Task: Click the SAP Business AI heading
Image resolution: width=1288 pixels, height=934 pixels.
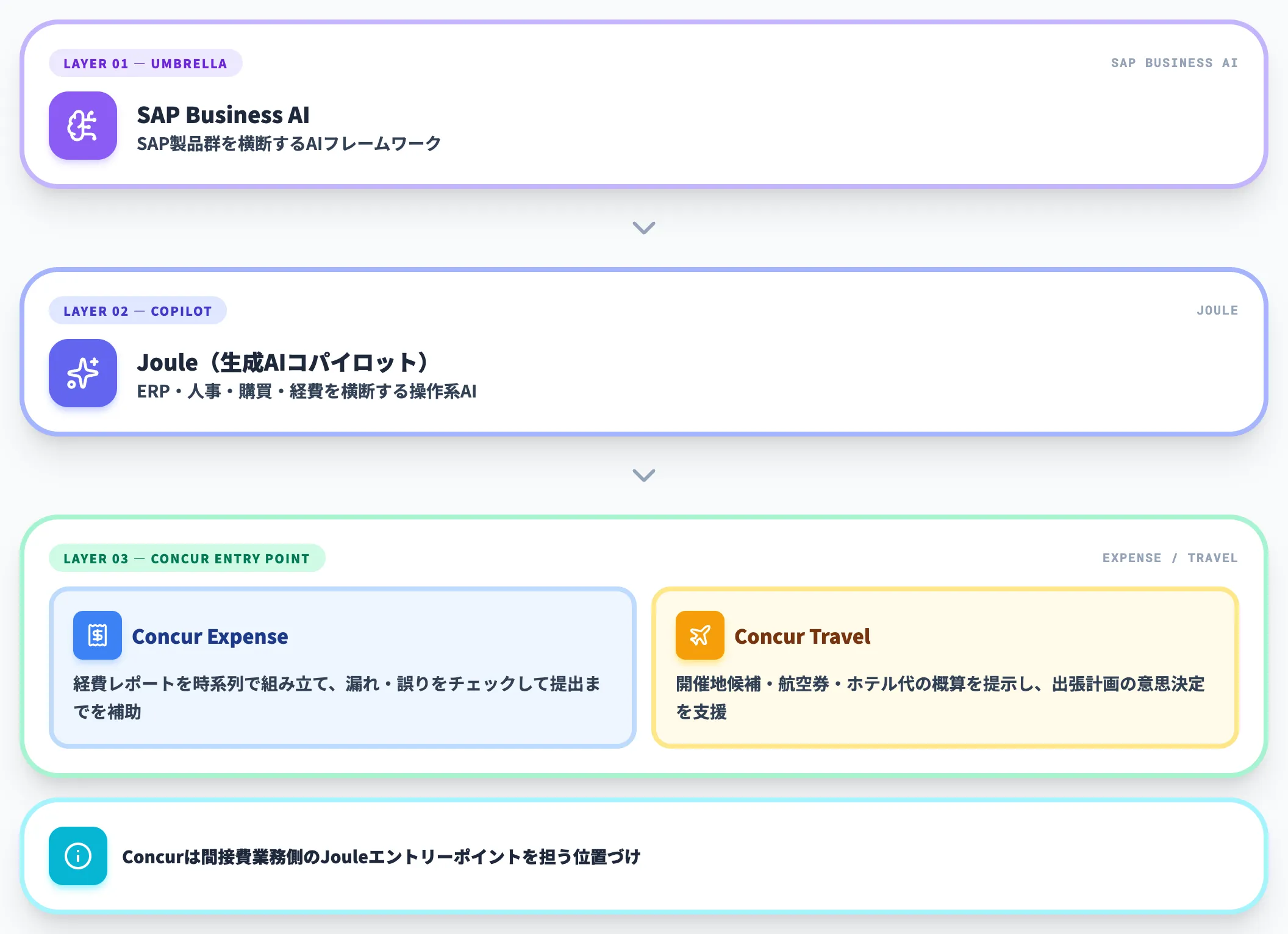Action: click(x=223, y=115)
